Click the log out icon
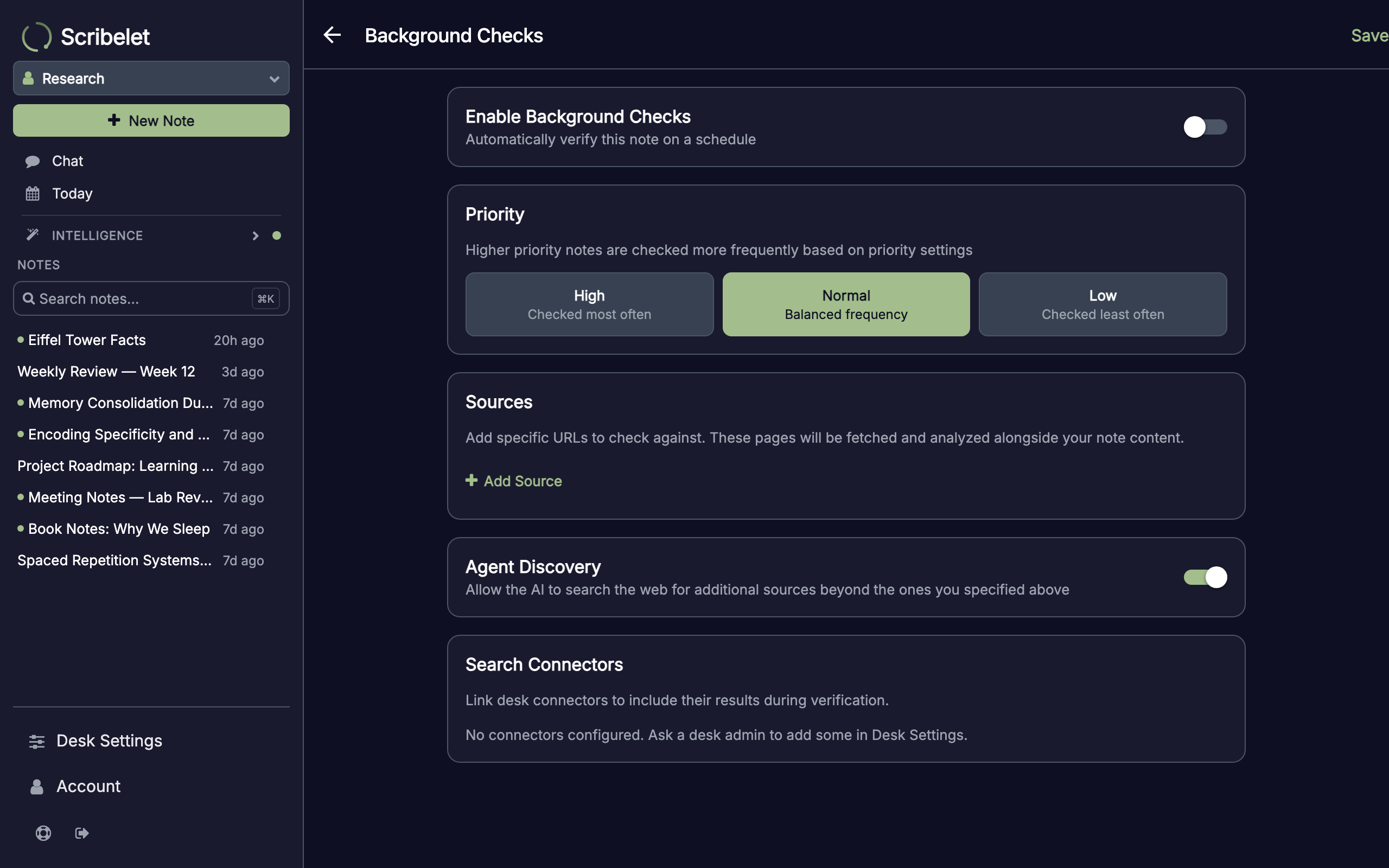The width and height of the screenshot is (1389, 868). click(82, 833)
